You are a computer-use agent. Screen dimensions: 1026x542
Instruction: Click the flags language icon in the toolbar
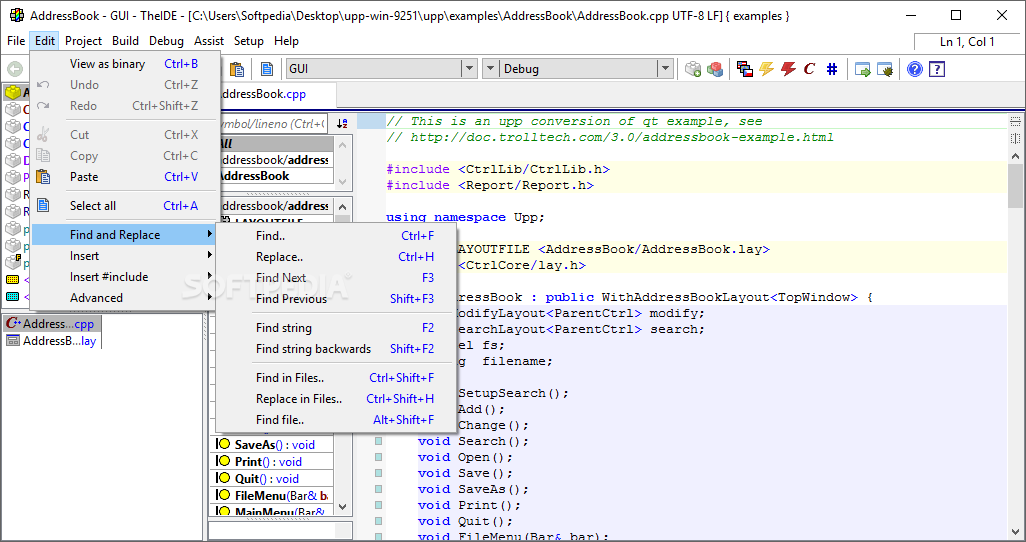(745, 69)
